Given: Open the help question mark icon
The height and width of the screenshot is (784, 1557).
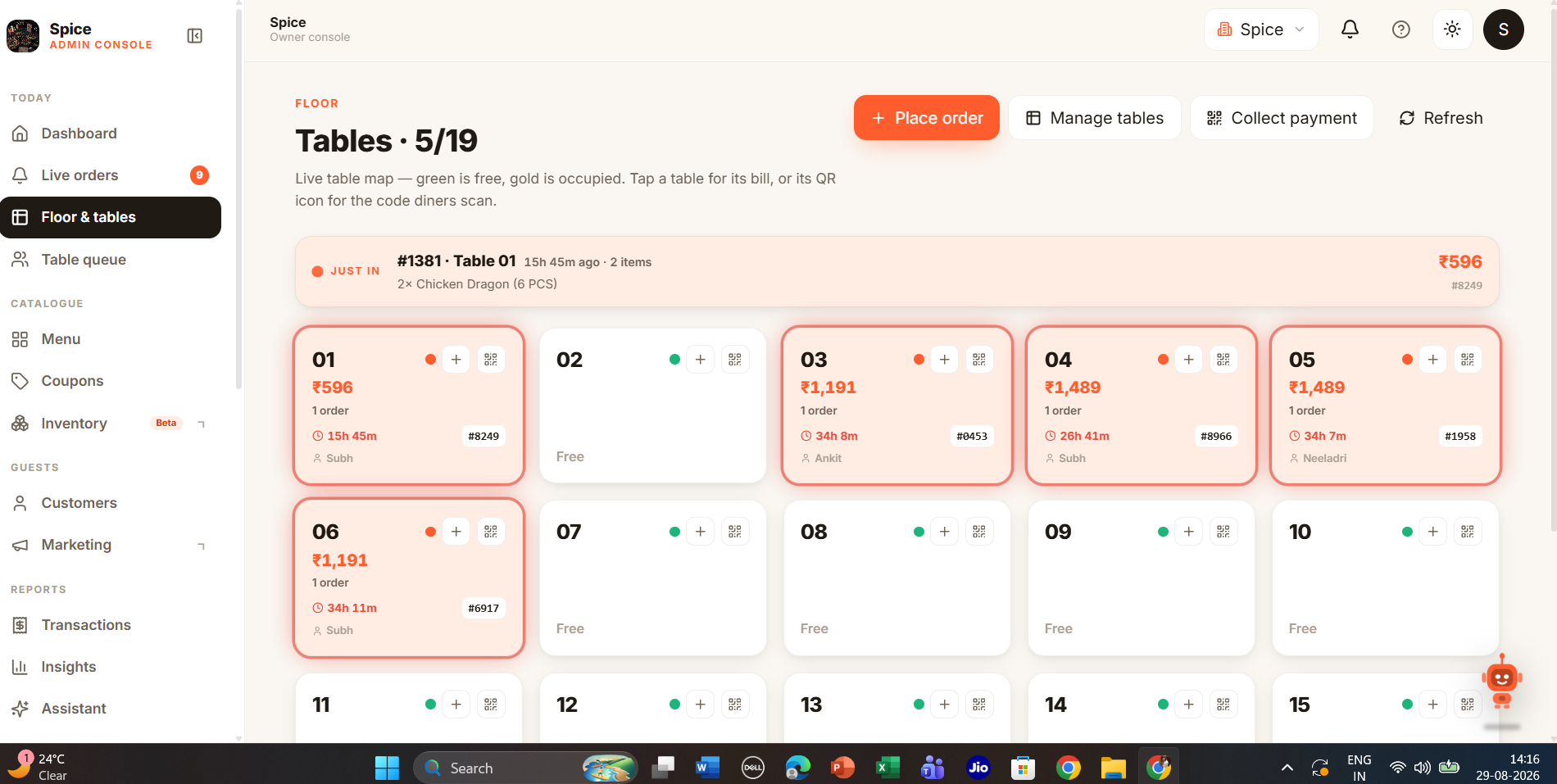Looking at the screenshot, I should (x=1401, y=29).
